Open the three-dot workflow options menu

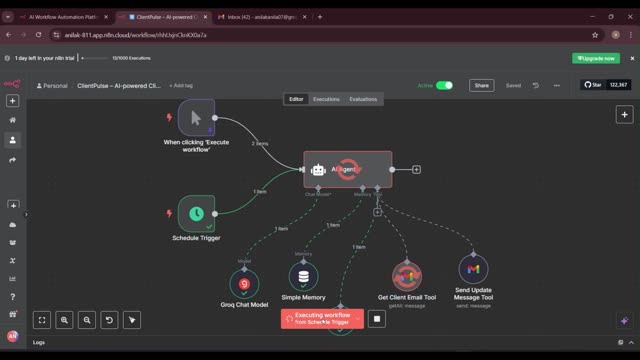tap(557, 86)
